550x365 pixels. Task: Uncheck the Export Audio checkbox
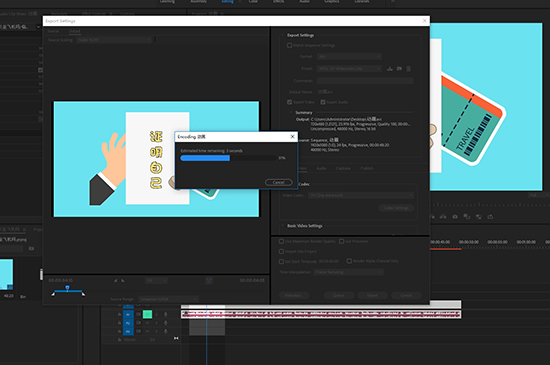(x=323, y=102)
